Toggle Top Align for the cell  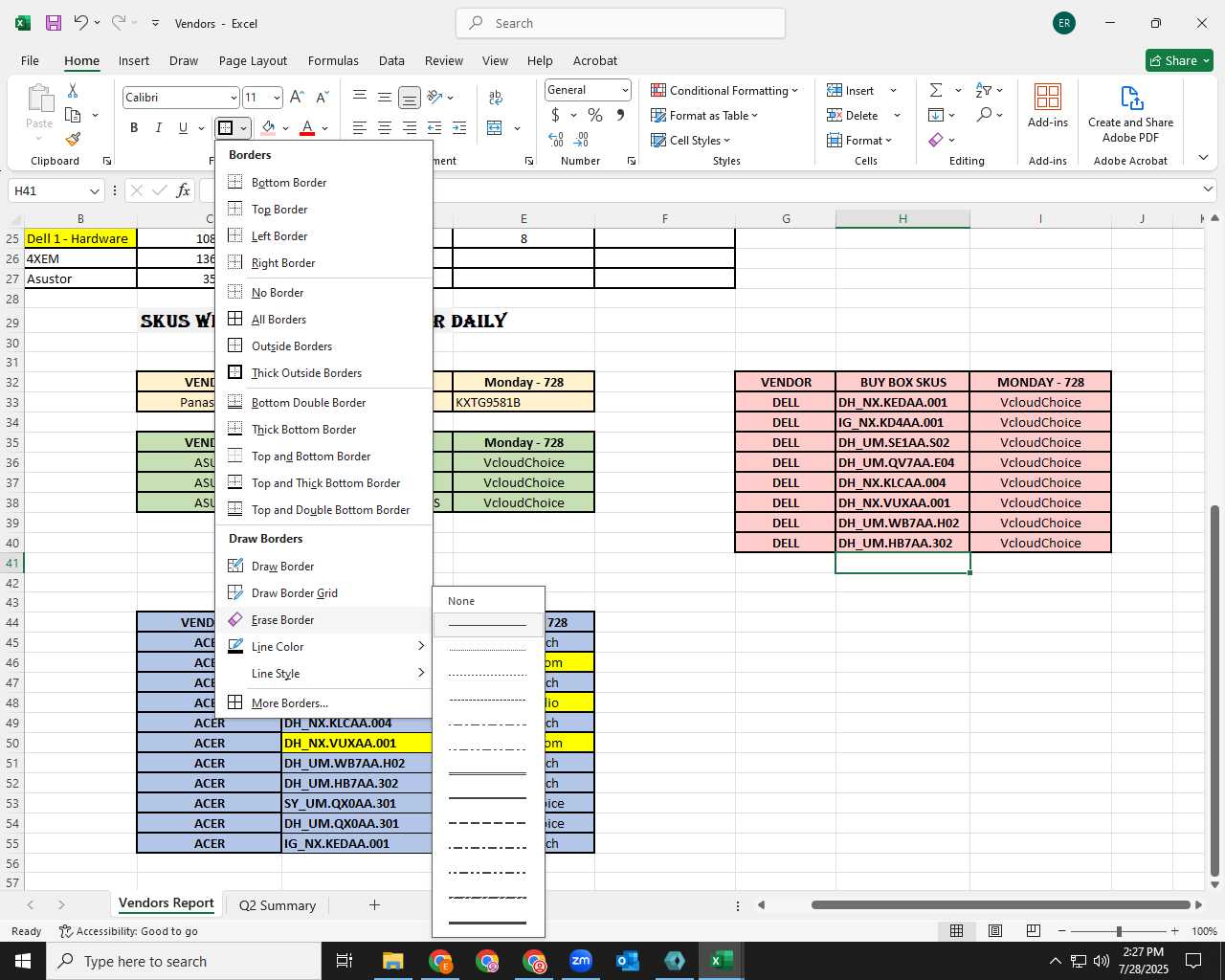359,97
